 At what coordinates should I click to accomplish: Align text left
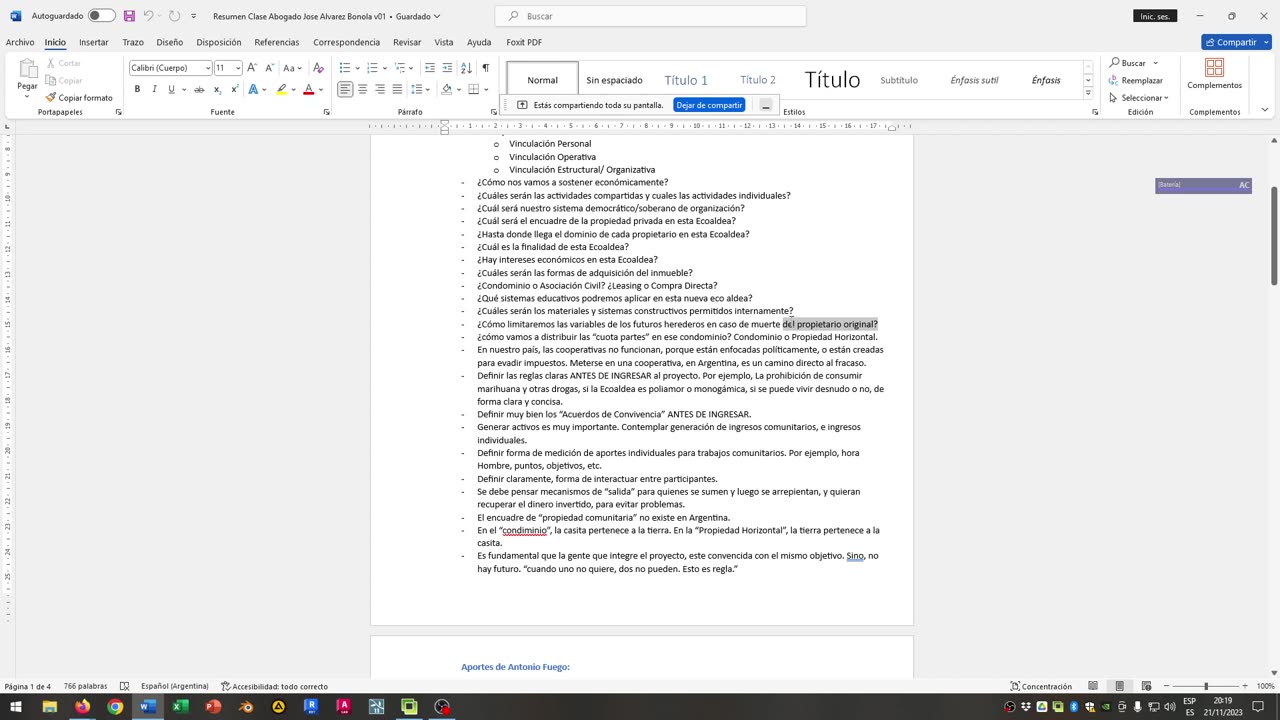[345, 89]
